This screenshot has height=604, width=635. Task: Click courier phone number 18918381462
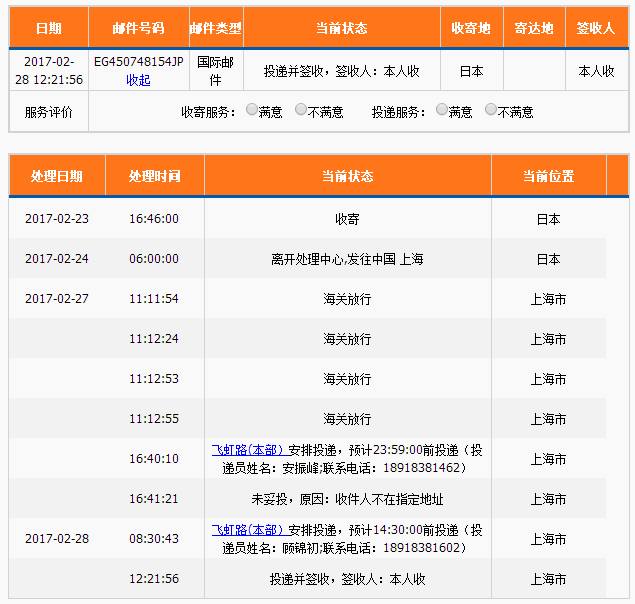coord(422,468)
